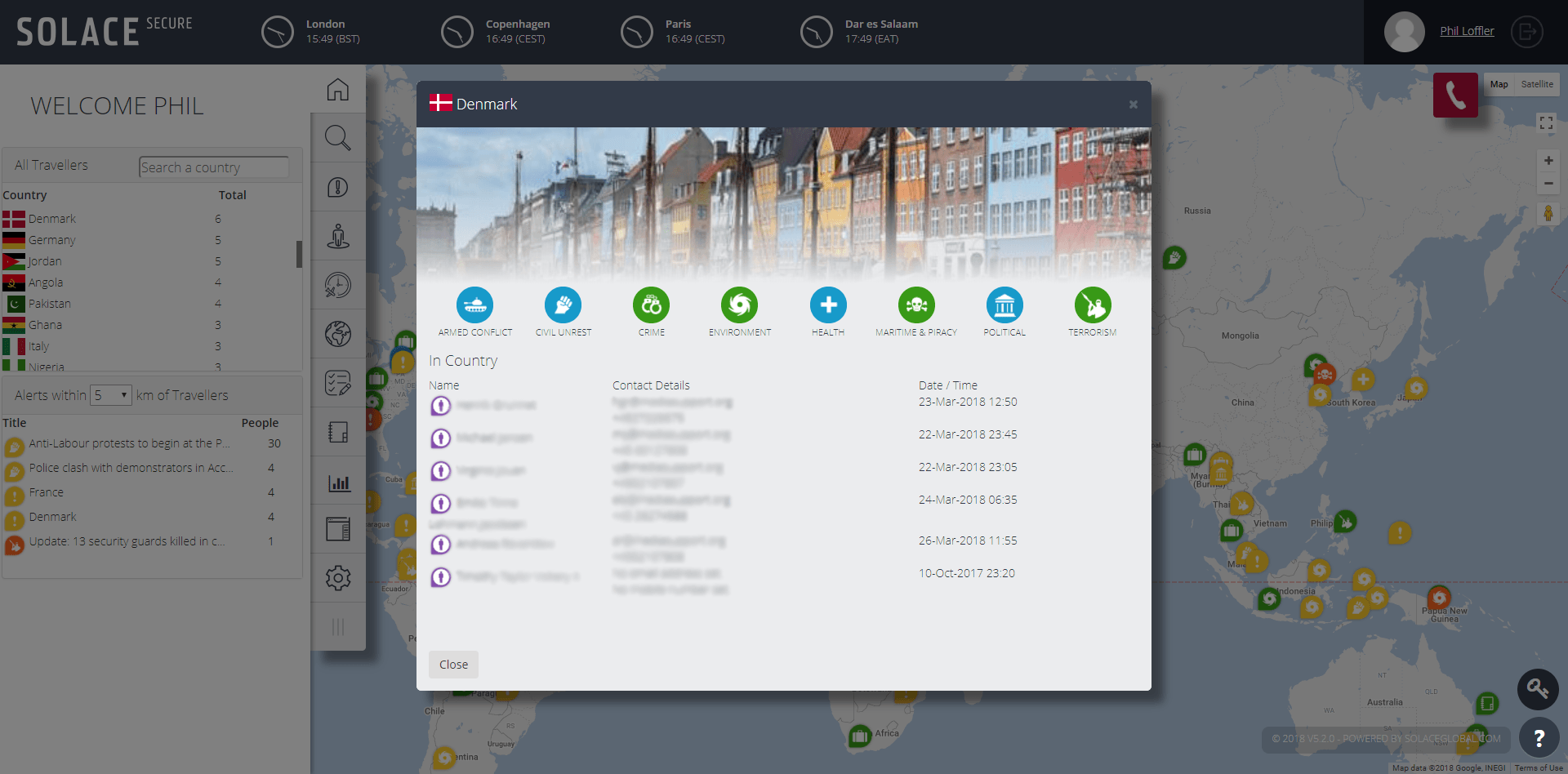Screen dimensions: 1568x774
Task: Switch map to Map view
Action: [1499, 84]
